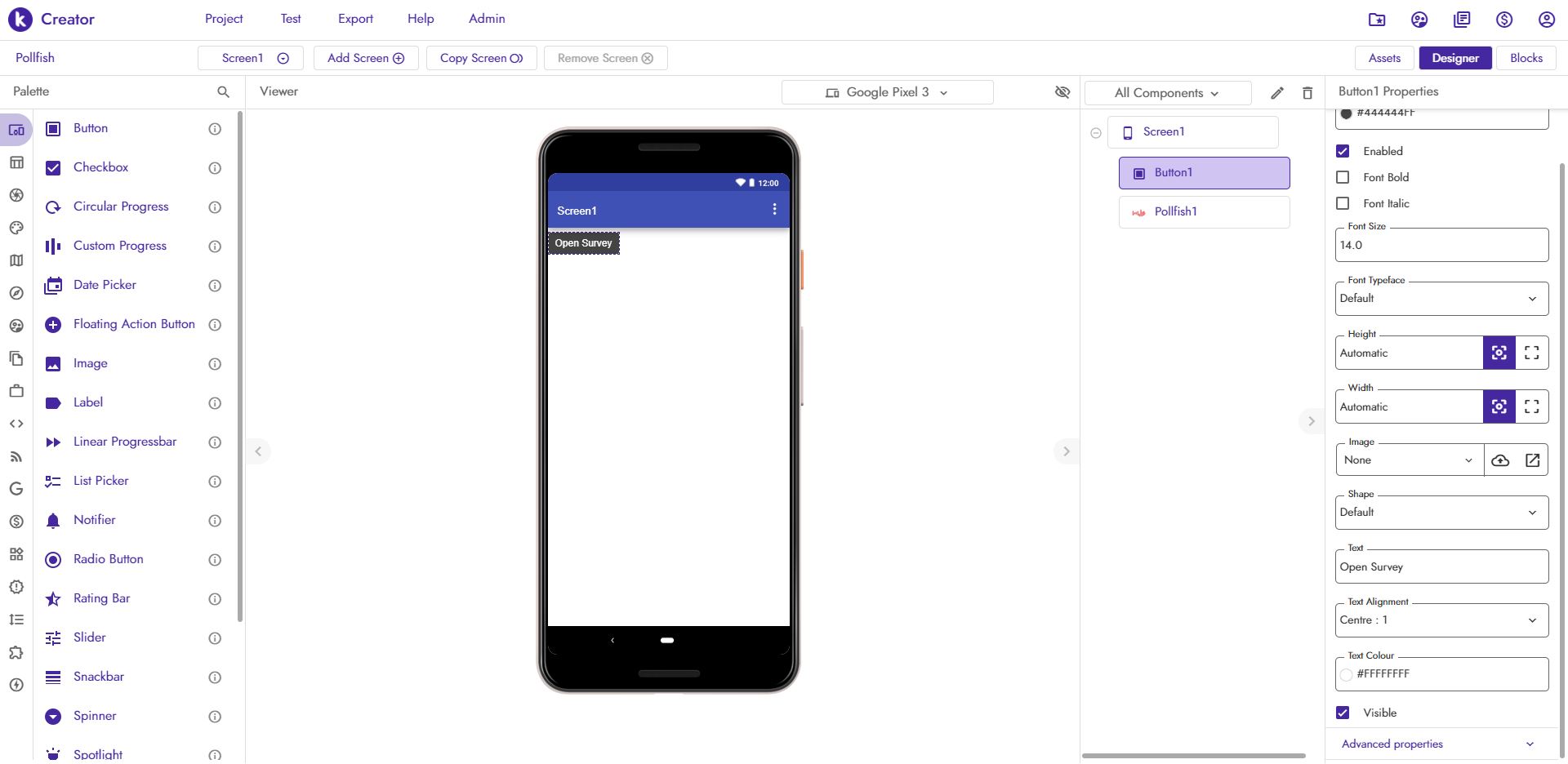
Task: Click the trash delete component icon
Action: (x=1307, y=93)
